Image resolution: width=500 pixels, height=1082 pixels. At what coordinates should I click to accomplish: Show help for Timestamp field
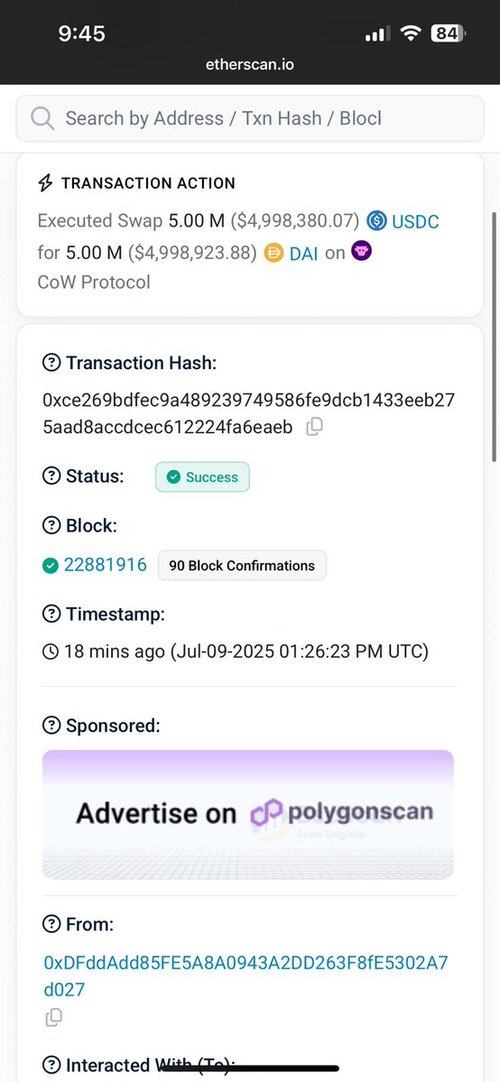tap(52, 614)
